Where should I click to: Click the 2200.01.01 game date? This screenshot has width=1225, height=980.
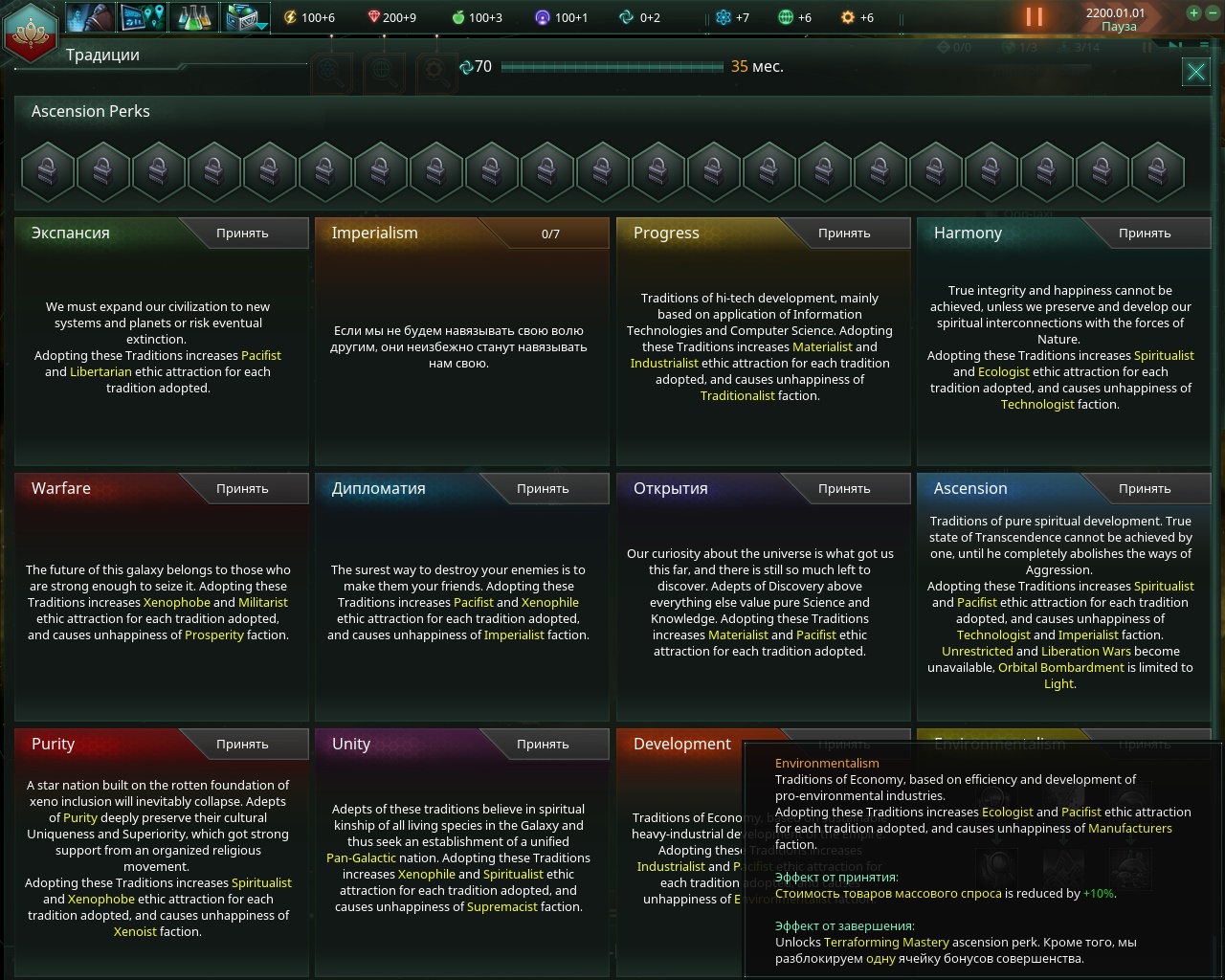(x=1115, y=12)
